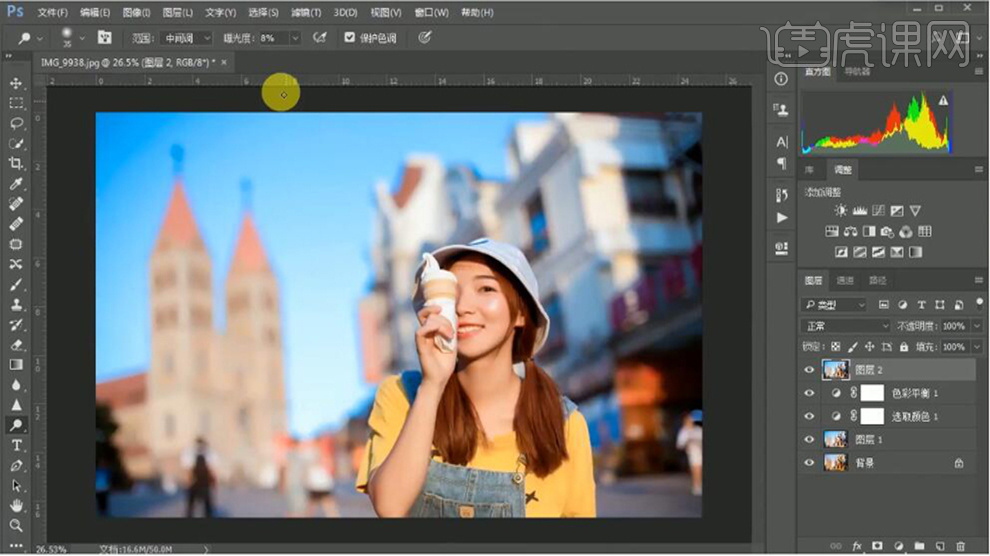Image resolution: width=990 pixels, height=556 pixels.
Task: Open the layer blend mode 正常 dropdown
Action: [x=845, y=326]
